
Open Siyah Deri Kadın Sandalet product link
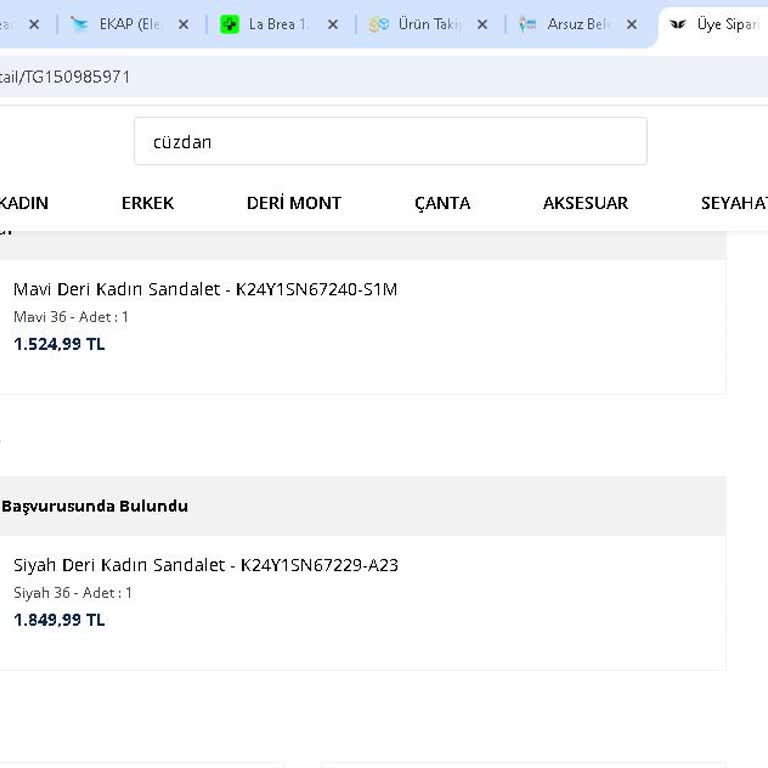pyautogui.click(x=206, y=565)
